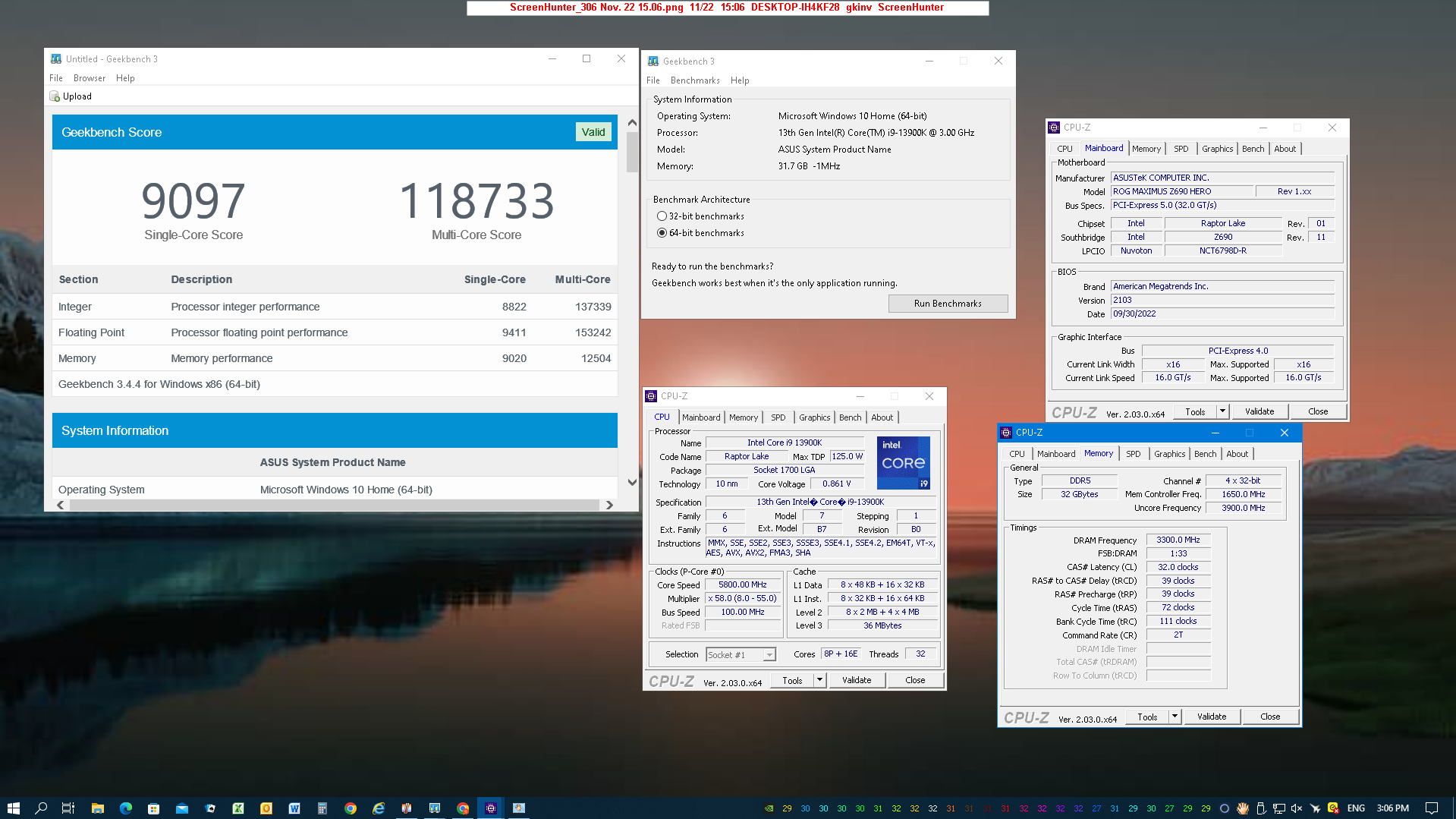Open File menu in Geekbench 3 benchmark window
The height and width of the screenshot is (819, 1456).
click(x=653, y=80)
